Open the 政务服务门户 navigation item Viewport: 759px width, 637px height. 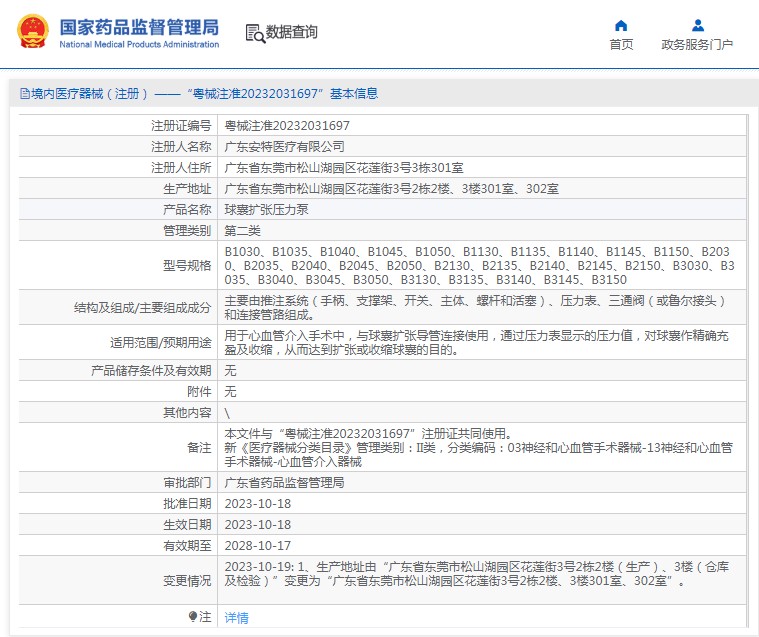click(x=697, y=44)
